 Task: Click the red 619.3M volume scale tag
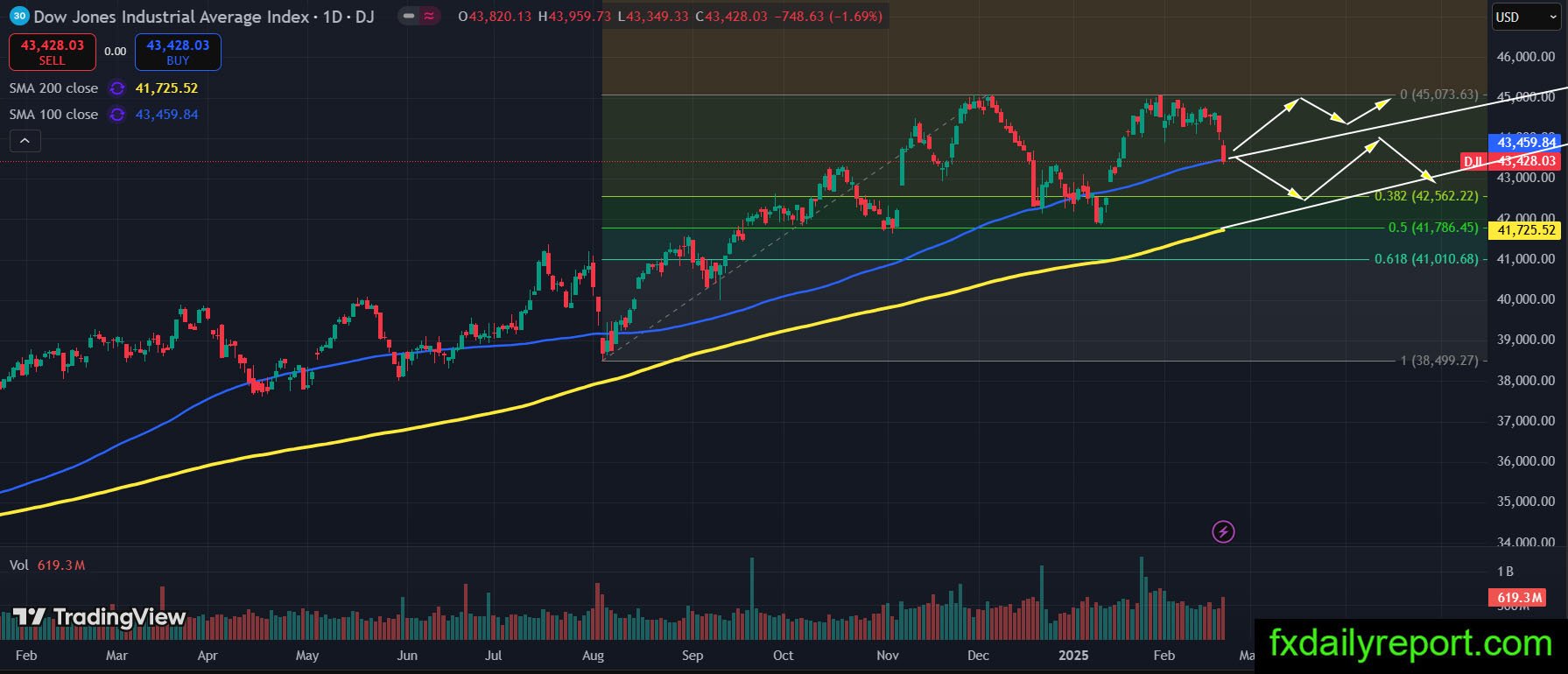(1519, 598)
